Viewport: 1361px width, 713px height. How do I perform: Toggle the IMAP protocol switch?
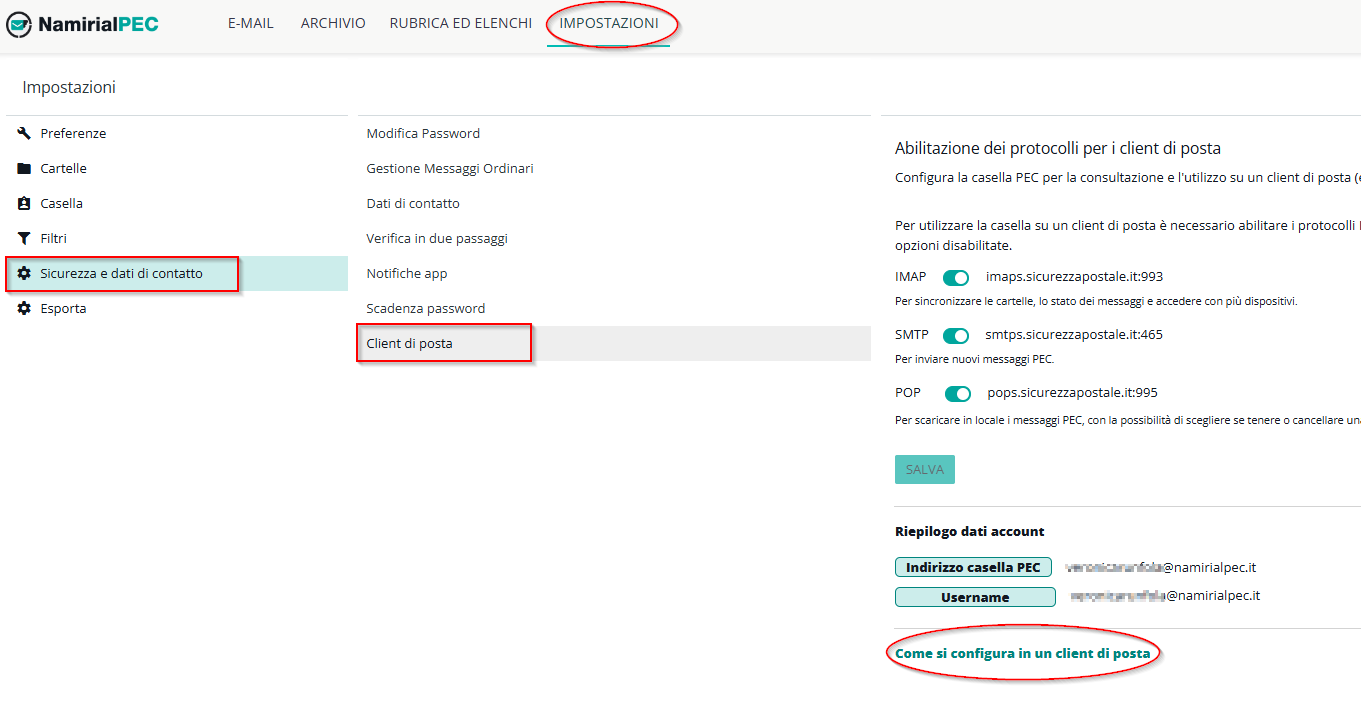(x=956, y=278)
